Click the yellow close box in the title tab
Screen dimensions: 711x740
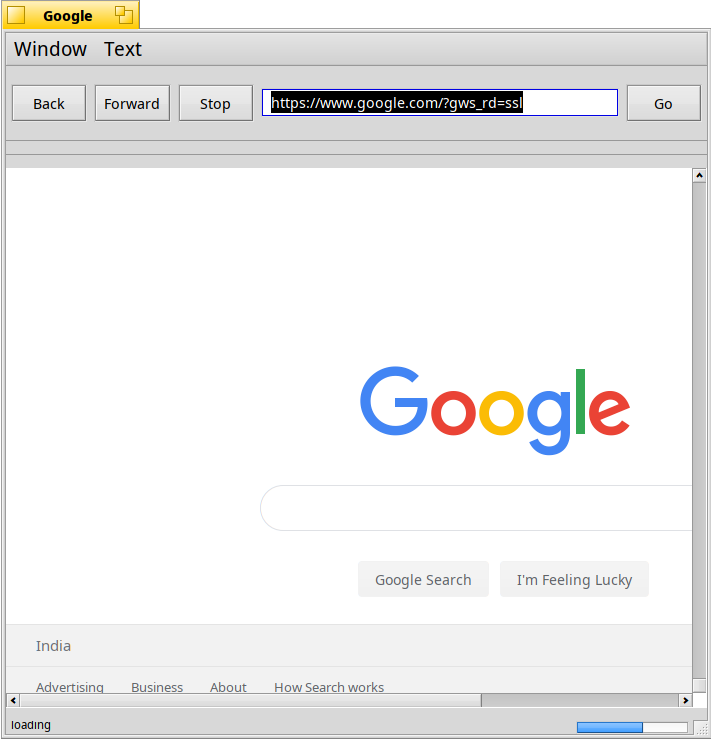17,15
